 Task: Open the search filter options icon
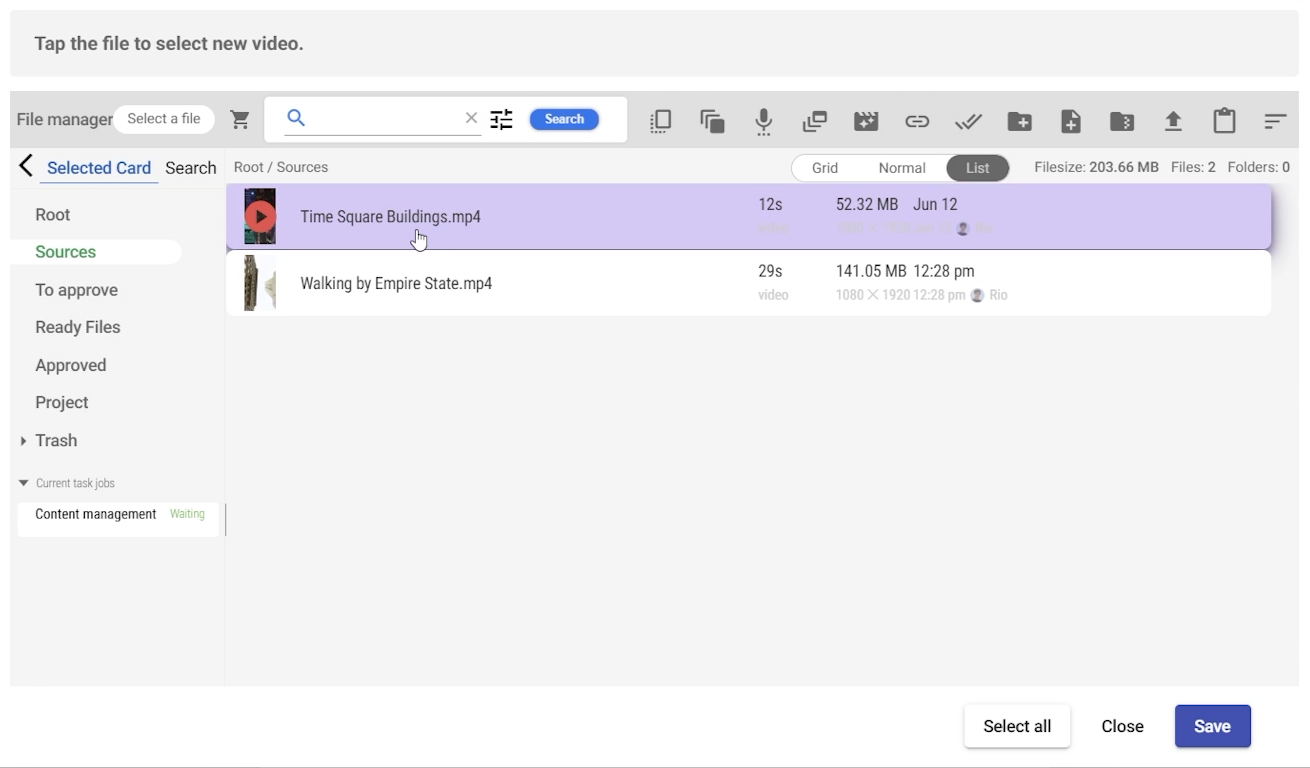coord(501,119)
